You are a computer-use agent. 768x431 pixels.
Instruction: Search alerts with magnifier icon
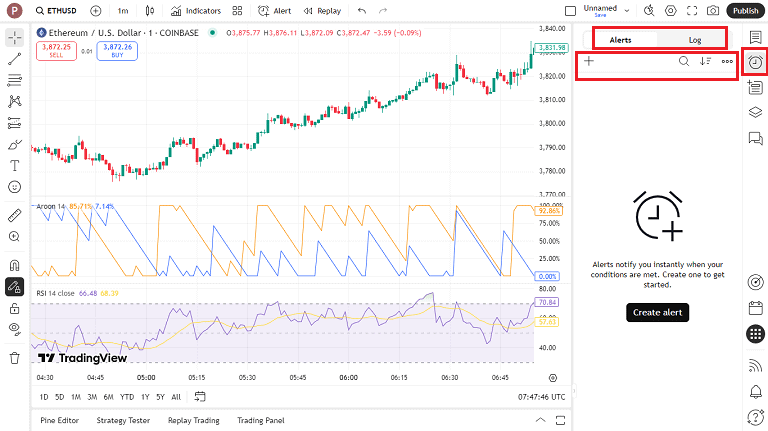tap(684, 61)
